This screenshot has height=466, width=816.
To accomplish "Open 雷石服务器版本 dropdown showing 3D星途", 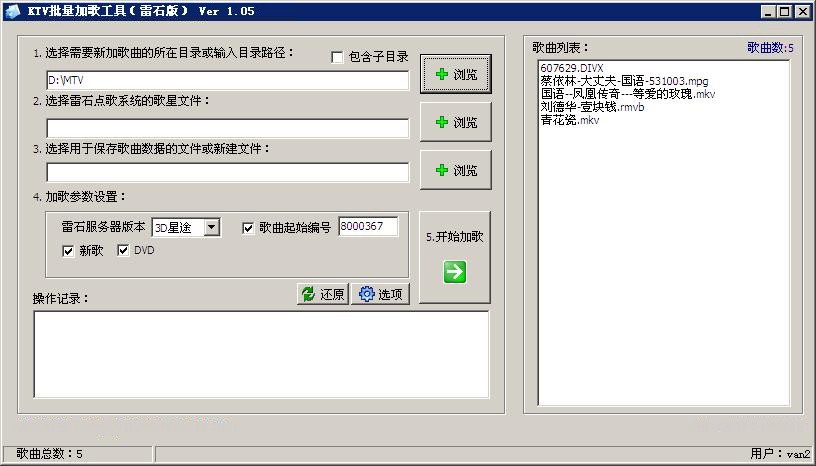I will [186, 228].
